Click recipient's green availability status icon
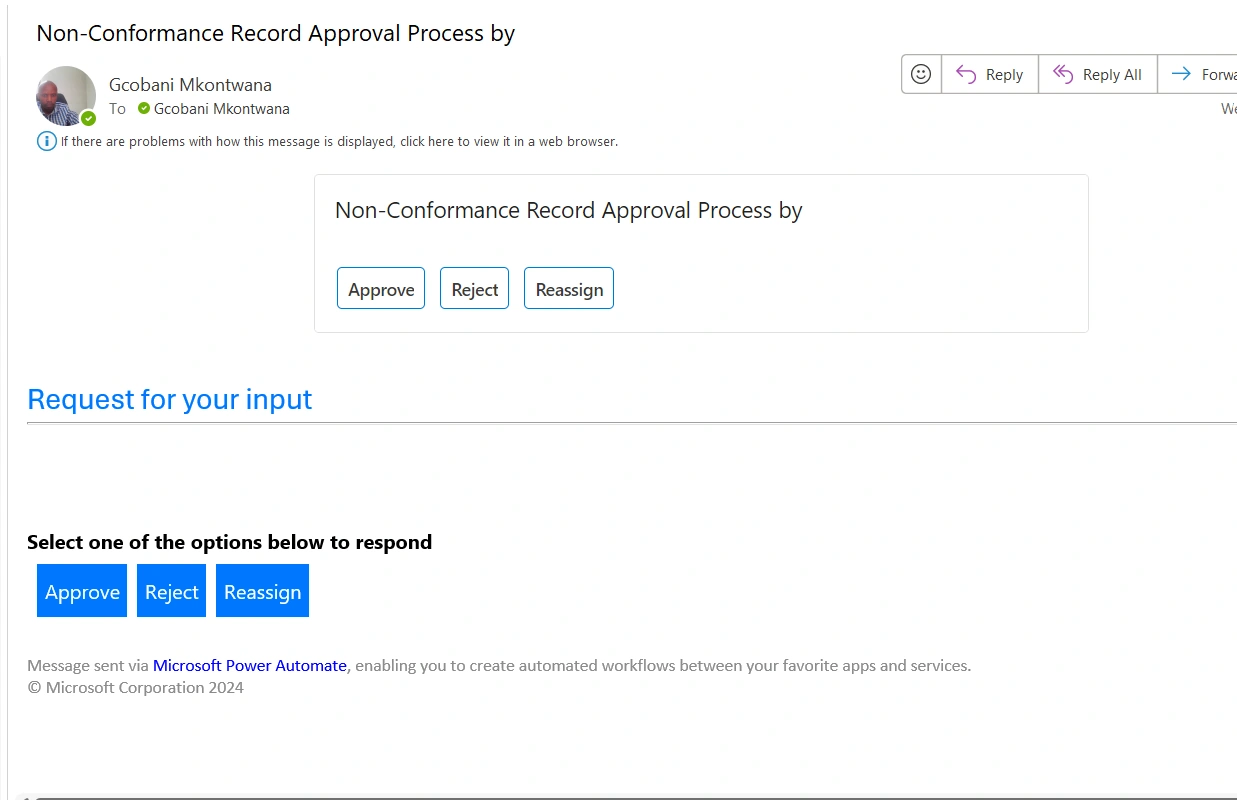 click(144, 108)
